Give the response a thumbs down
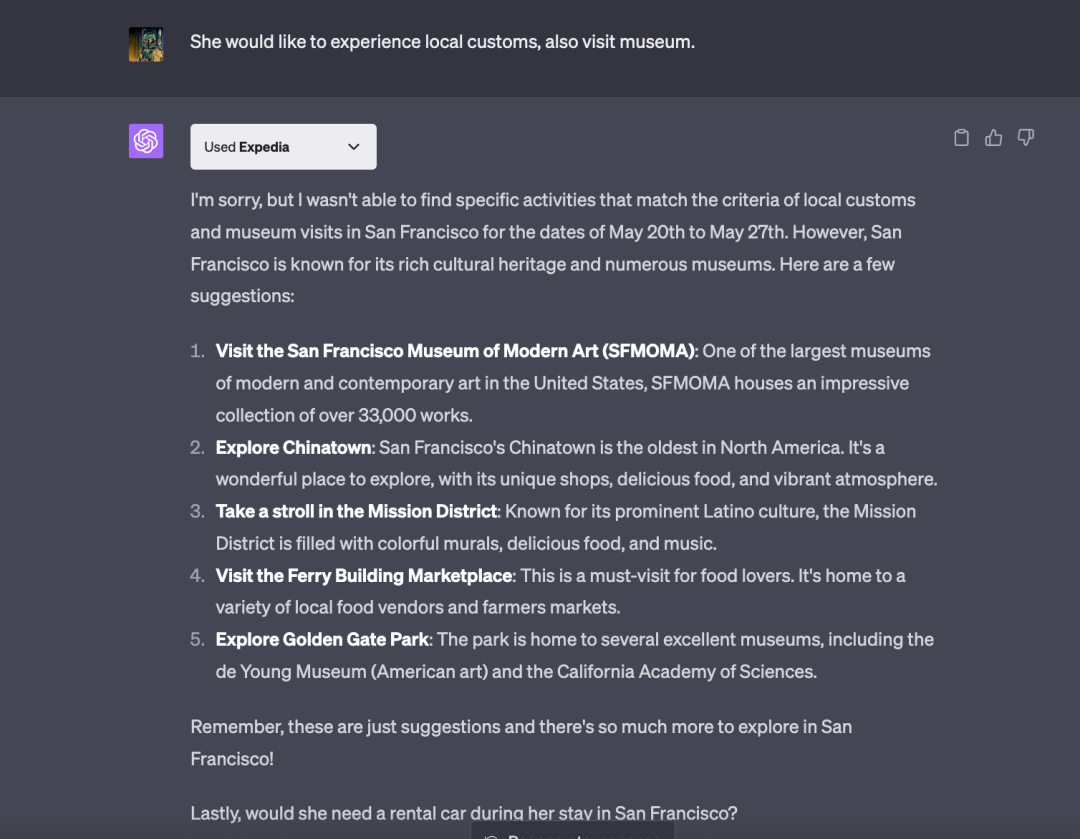Image resolution: width=1080 pixels, height=839 pixels. [1025, 138]
